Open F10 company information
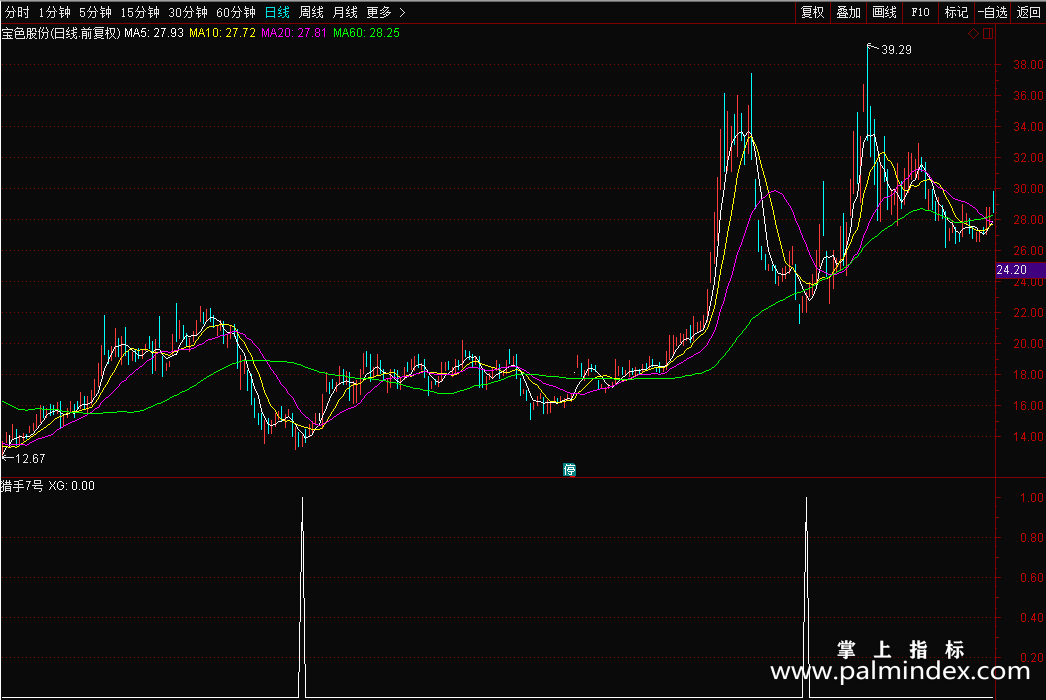1046x700 pixels. (x=921, y=12)
